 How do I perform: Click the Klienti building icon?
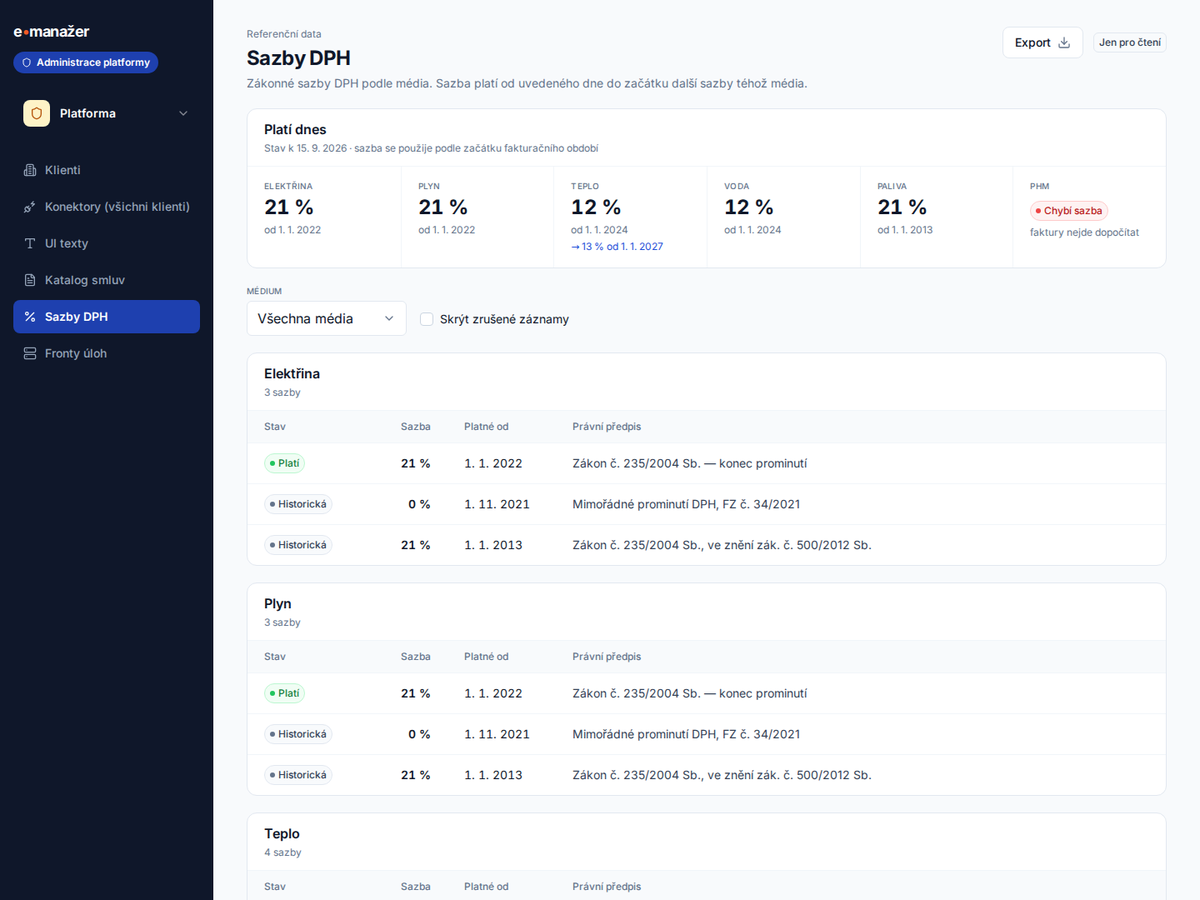coord(30,170)
